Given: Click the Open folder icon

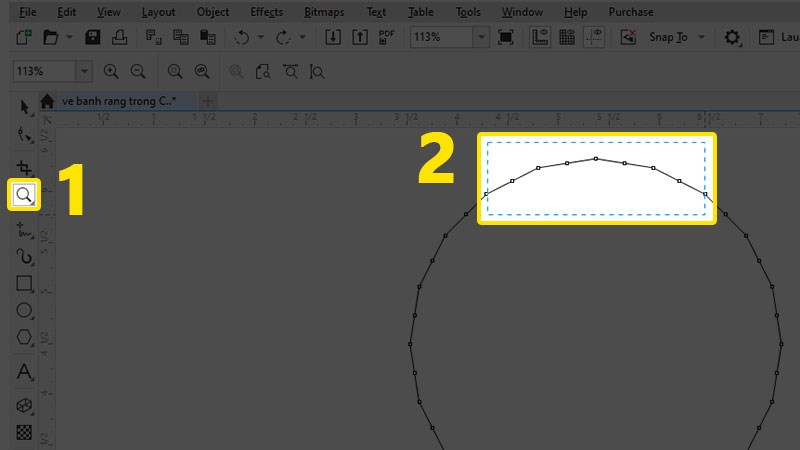Looking at the screenshot, I should click(x=51, y=37).
